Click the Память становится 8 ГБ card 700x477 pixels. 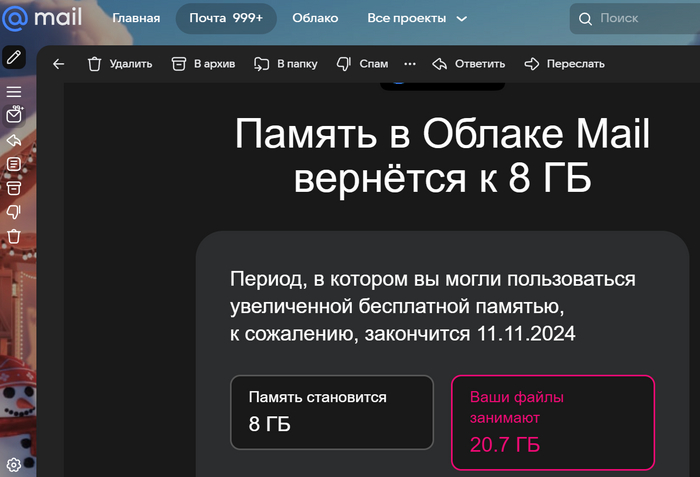point(332,412)
